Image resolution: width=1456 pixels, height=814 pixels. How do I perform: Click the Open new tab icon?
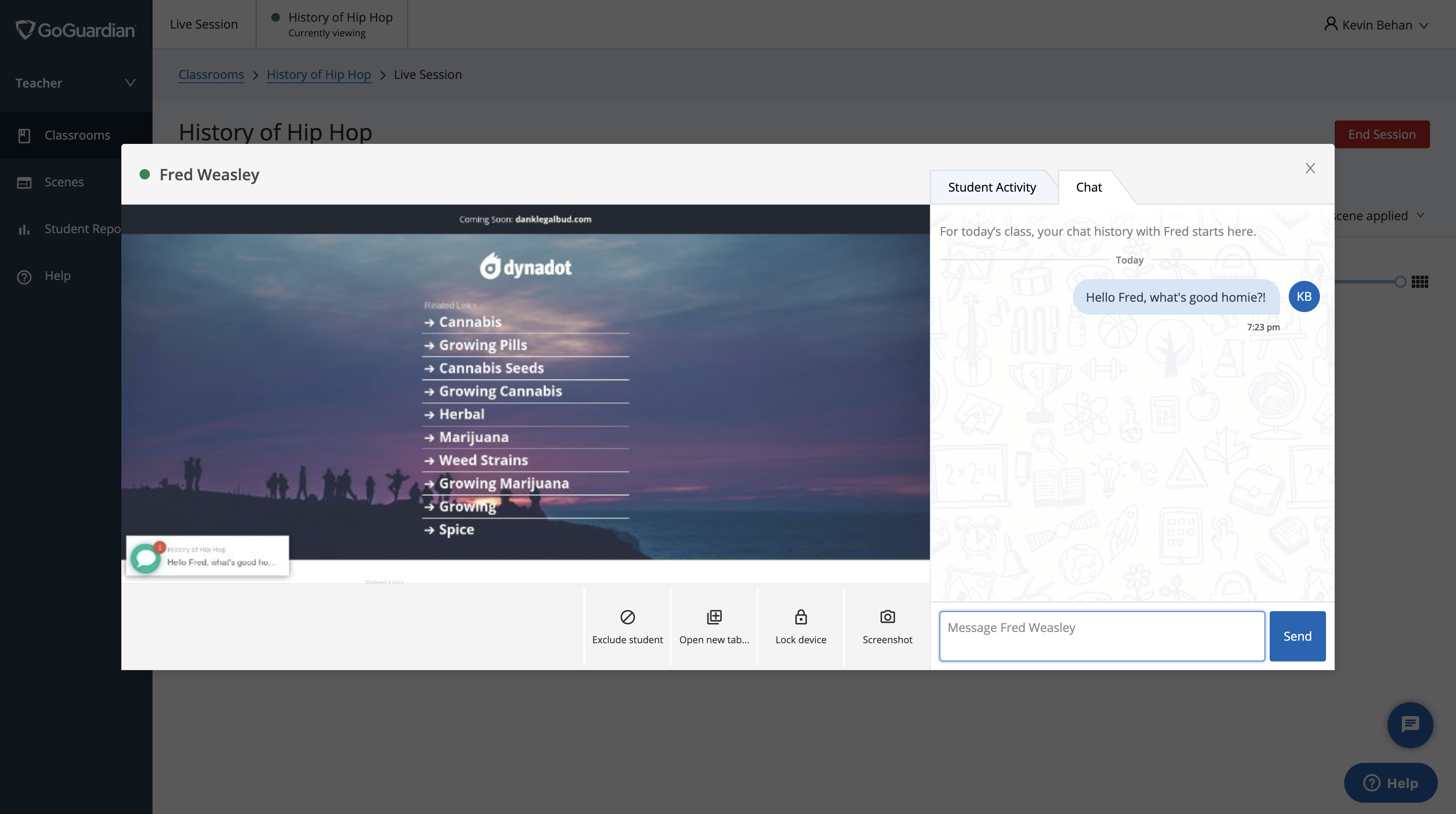coord(714,617)
